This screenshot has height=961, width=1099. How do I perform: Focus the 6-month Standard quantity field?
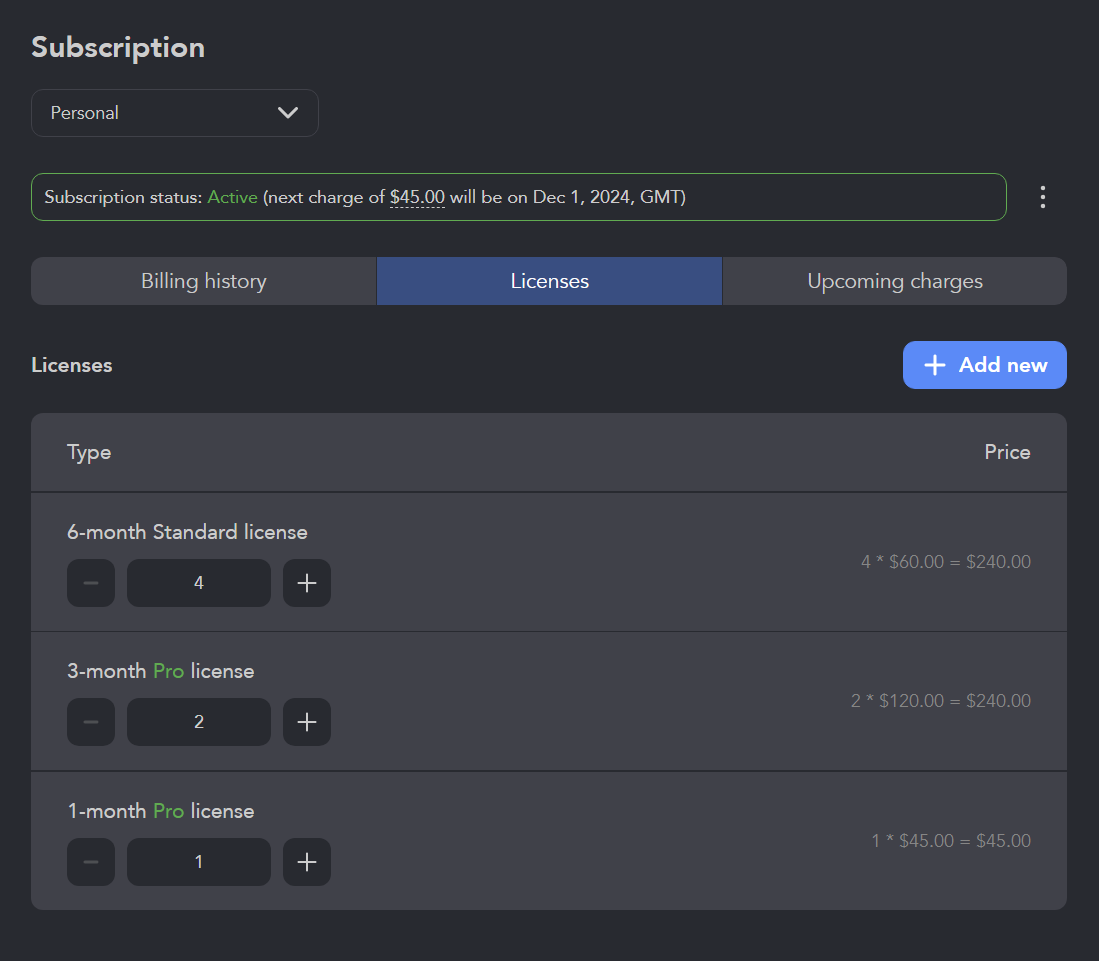click(x=198, y=583)
